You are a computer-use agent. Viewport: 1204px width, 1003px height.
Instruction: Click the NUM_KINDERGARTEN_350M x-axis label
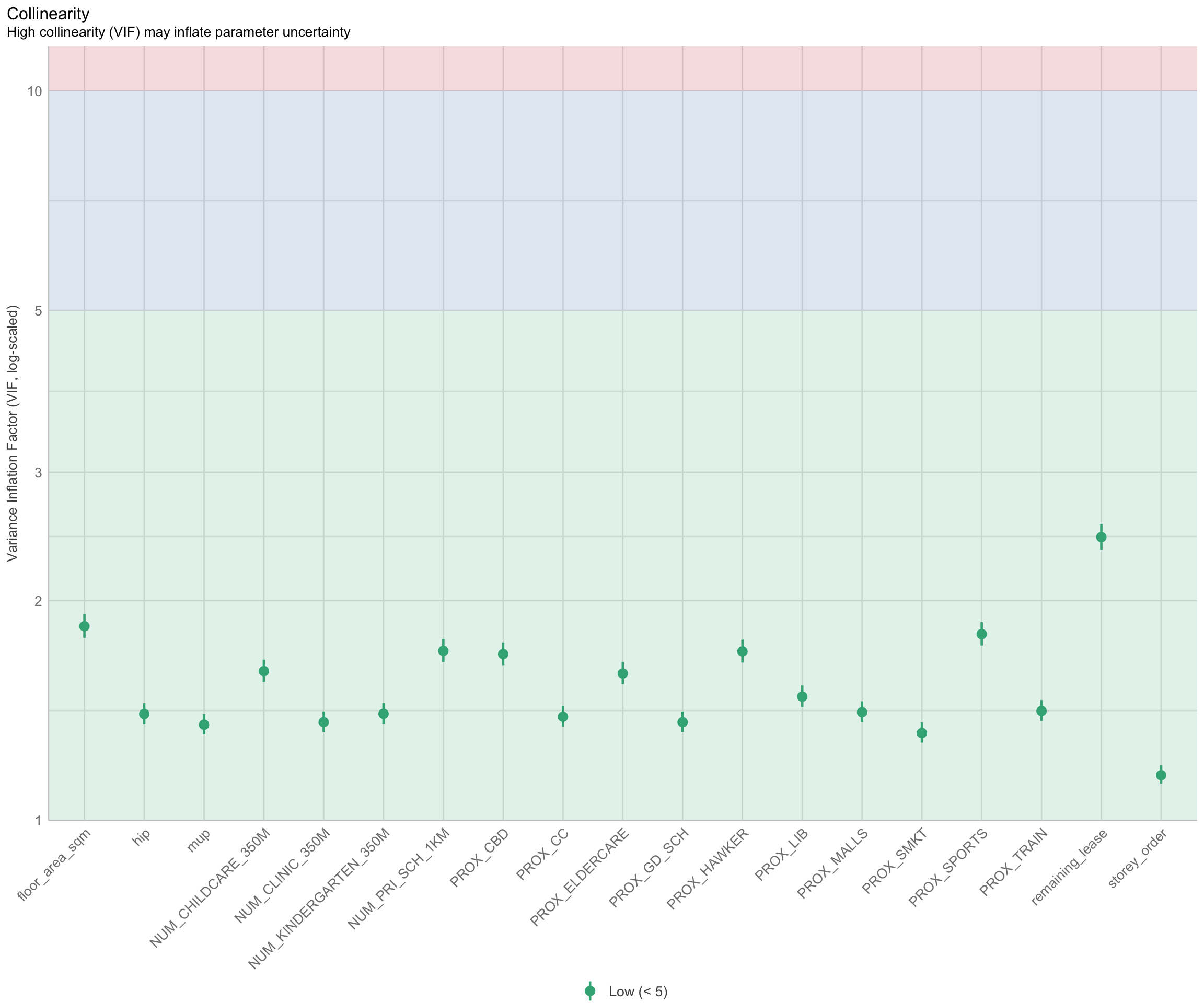pos(320,897)
